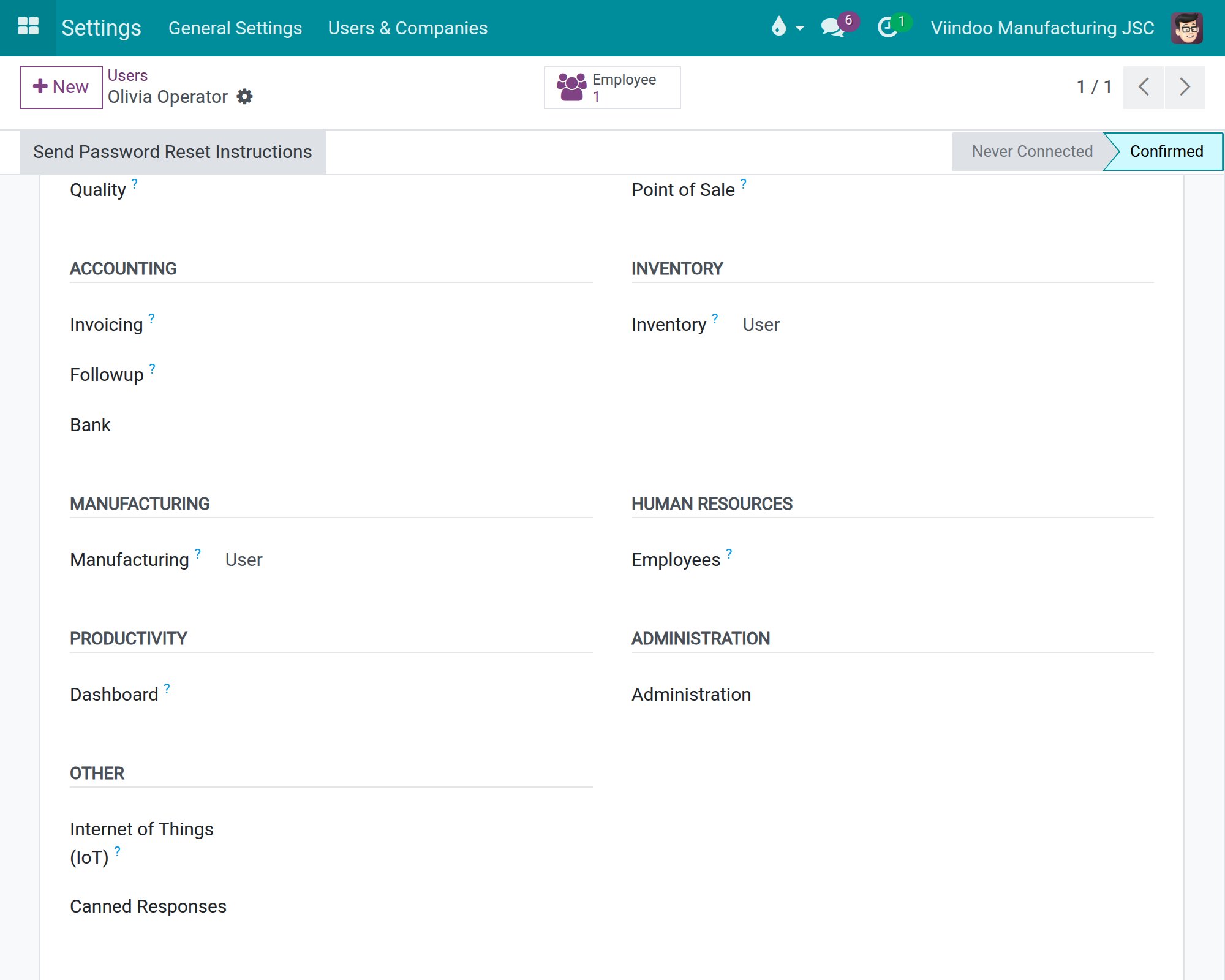Click the Administration field label
Image resolution: width=1225 pixels, height=980 pixels.
691,695
